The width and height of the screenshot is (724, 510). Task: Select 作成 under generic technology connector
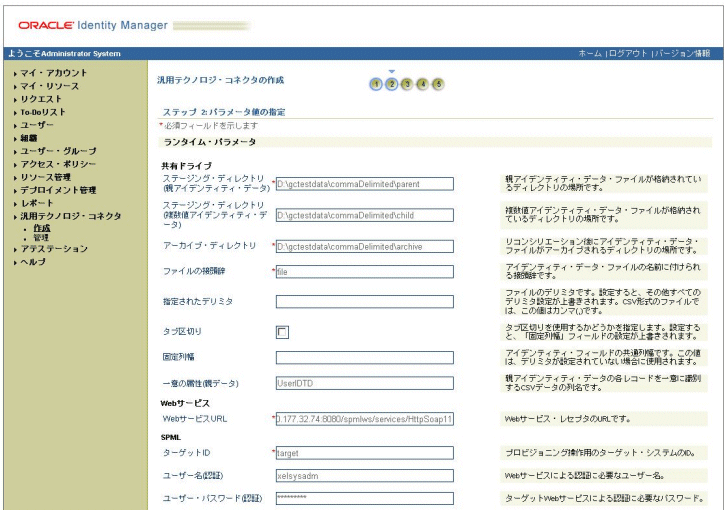pos(42,228)
